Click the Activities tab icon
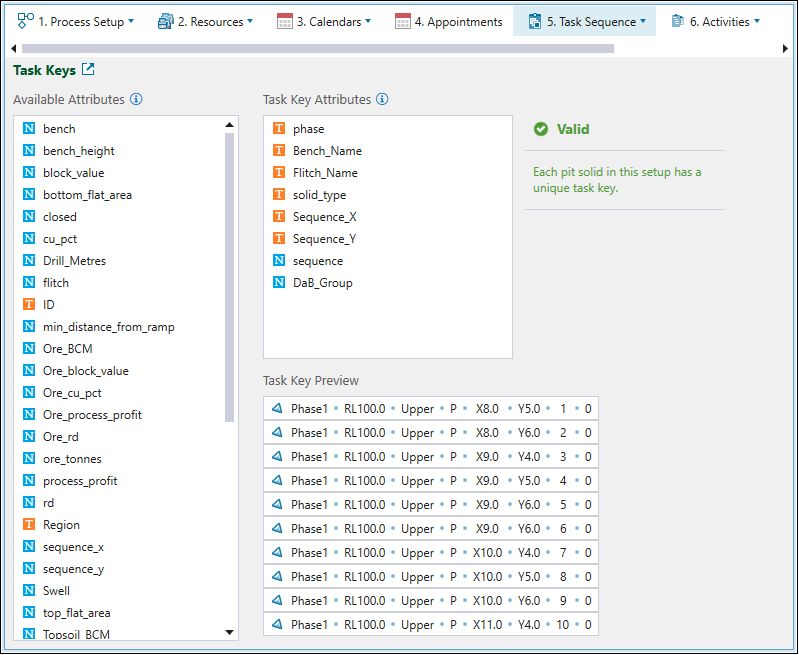 (678, 21)
